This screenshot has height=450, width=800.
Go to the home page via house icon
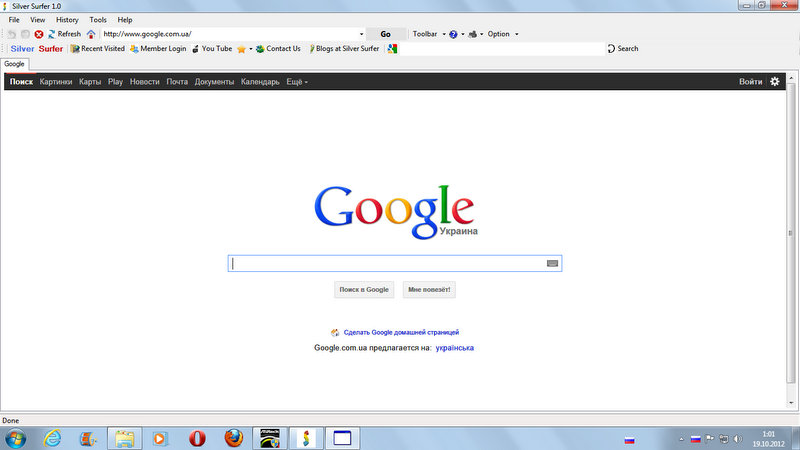91,34
